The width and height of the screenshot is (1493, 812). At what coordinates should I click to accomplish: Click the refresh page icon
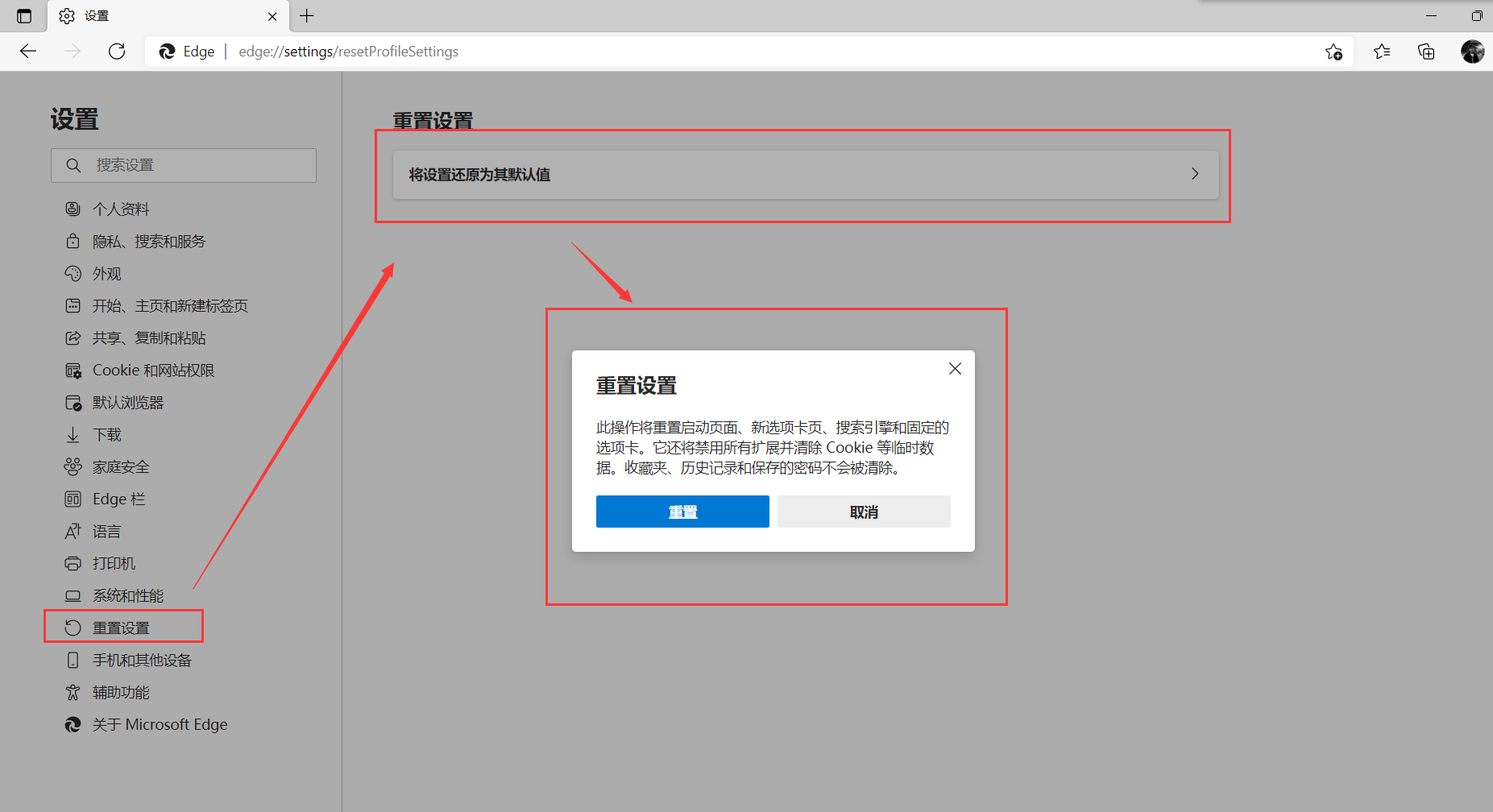117,51
